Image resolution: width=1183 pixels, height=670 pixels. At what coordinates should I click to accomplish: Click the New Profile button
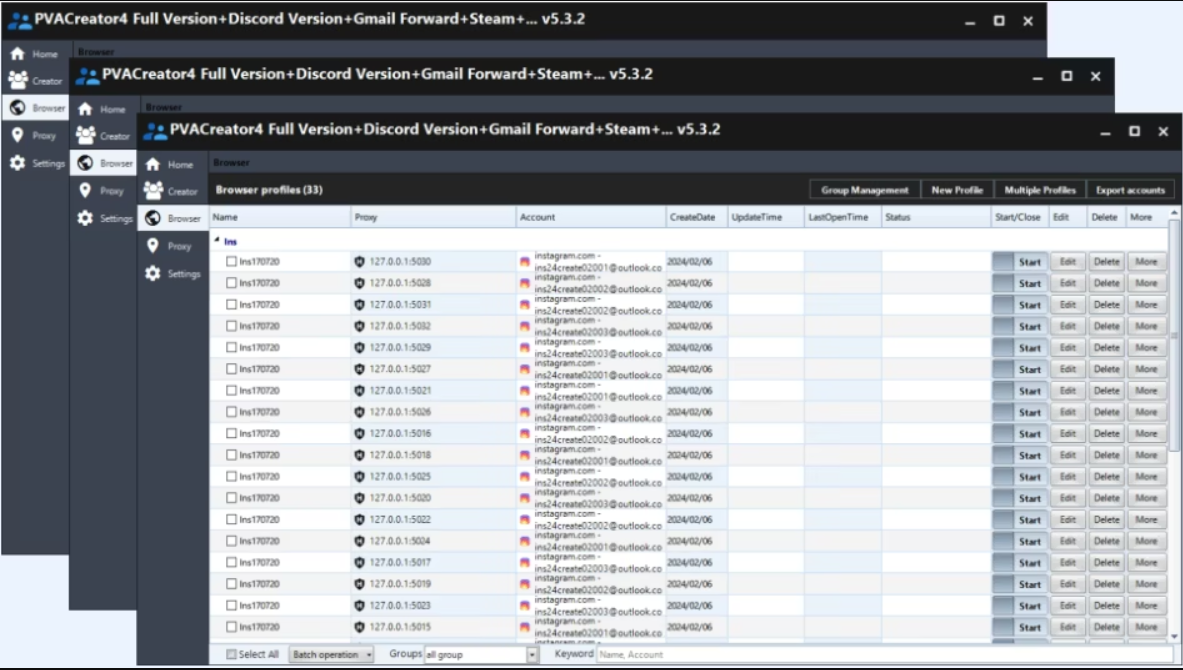(x=957, y=190)
